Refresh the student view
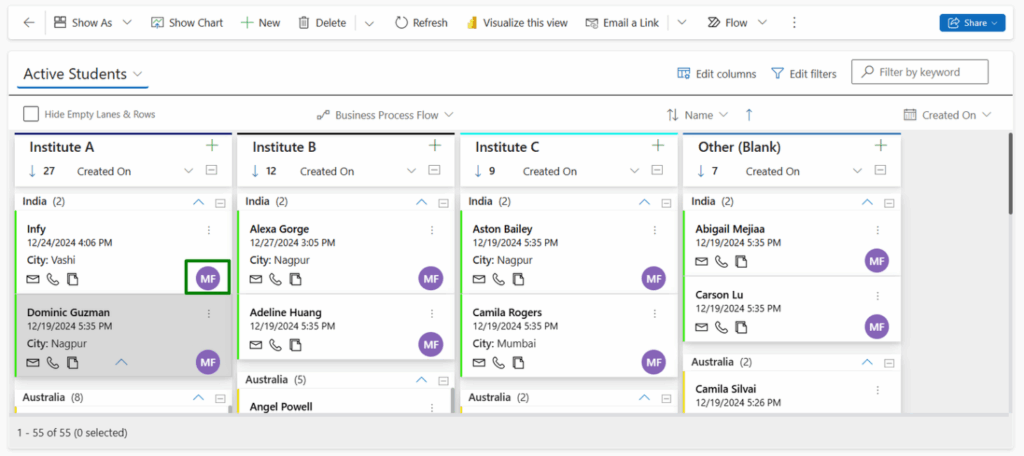 pos(421,23)
